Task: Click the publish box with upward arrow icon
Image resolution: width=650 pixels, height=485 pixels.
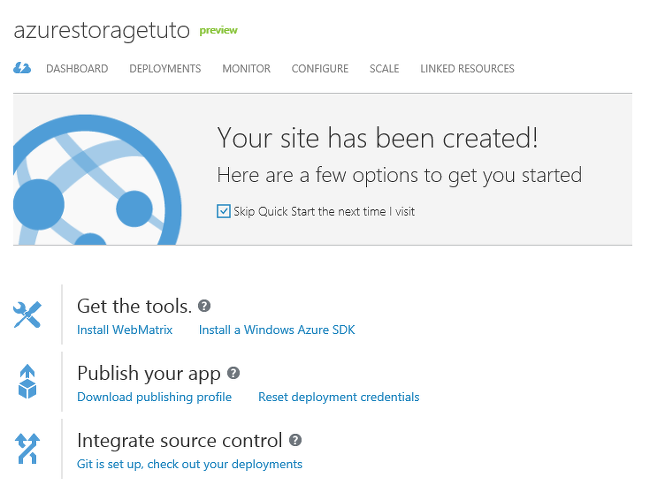Action: click(x=27, y=381)
